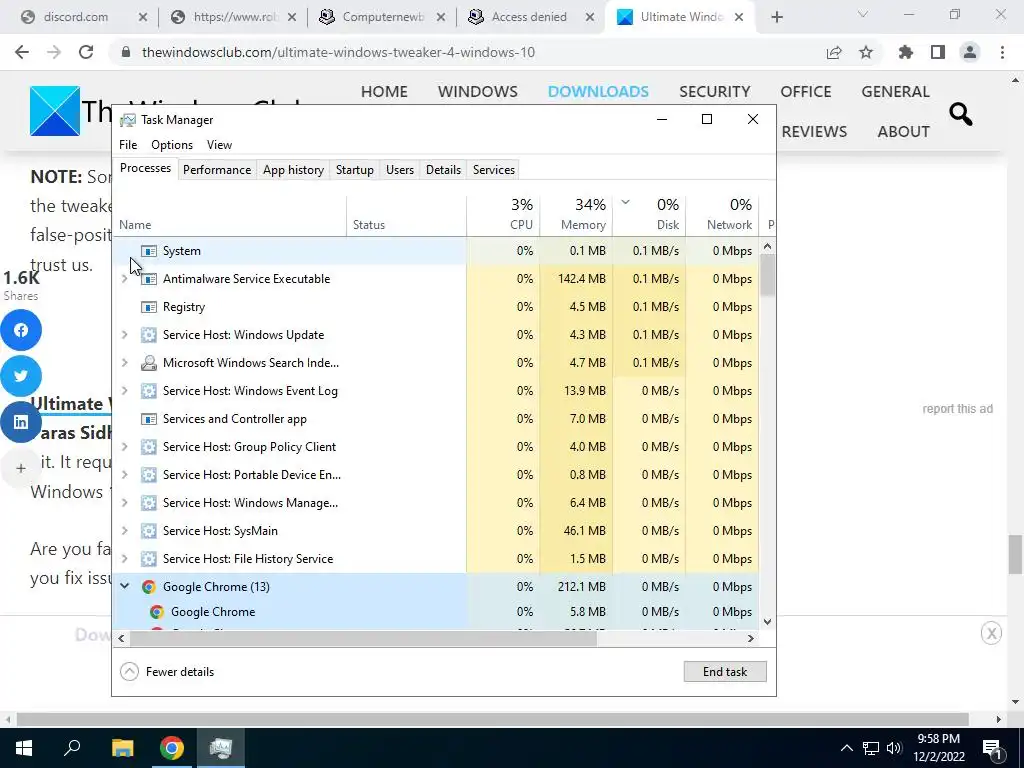
Task: Sort processes by CPU column
Action: point(503,215)
